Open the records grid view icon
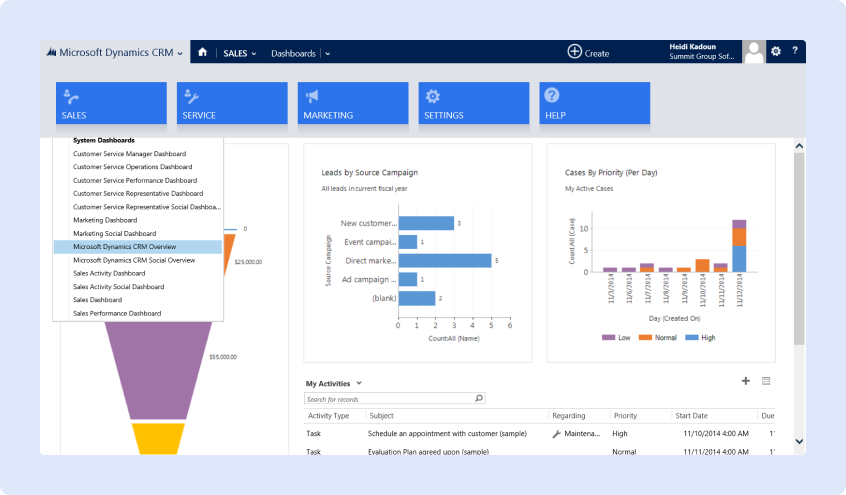846x495 pixels. (x=766, y=381)
